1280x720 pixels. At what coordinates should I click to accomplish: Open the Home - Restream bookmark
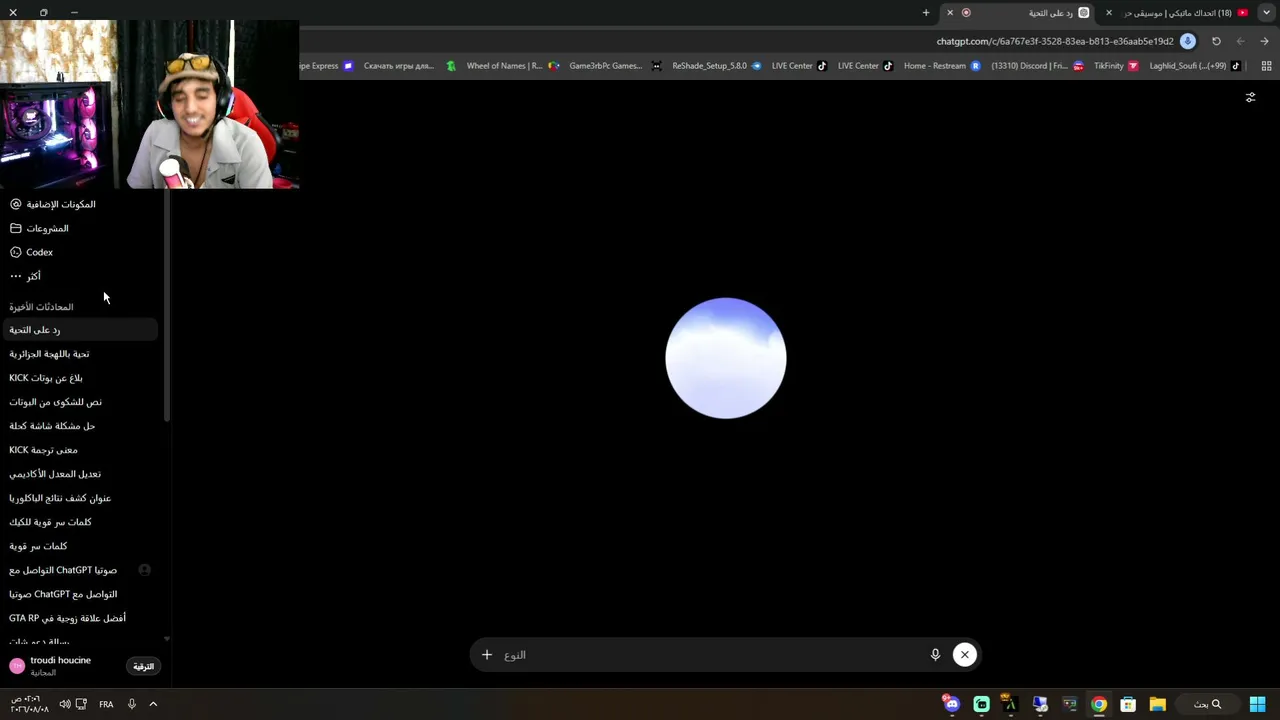942,66
